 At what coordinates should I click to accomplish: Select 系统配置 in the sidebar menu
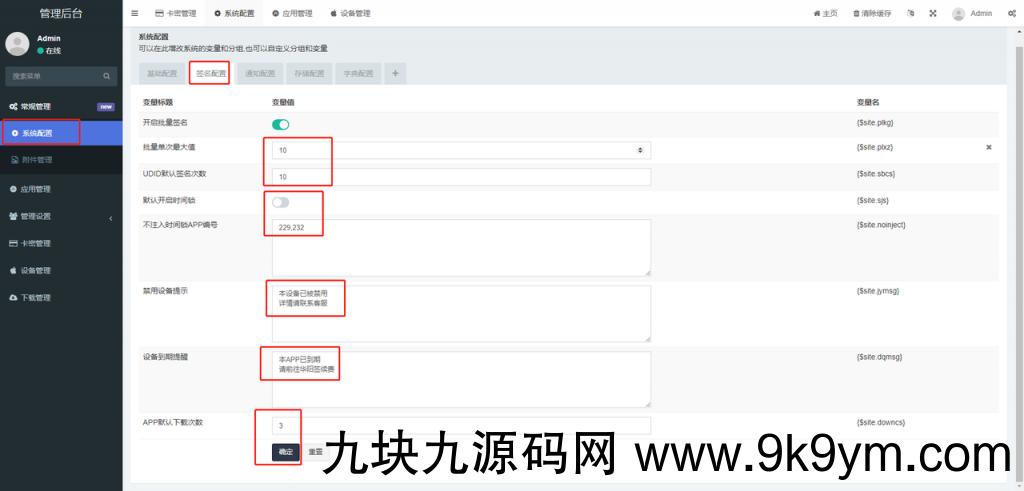61,133
